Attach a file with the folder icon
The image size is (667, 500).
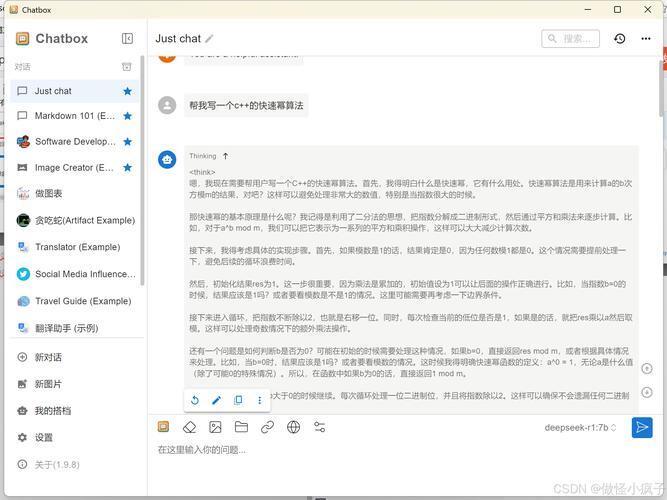[241, 427]
